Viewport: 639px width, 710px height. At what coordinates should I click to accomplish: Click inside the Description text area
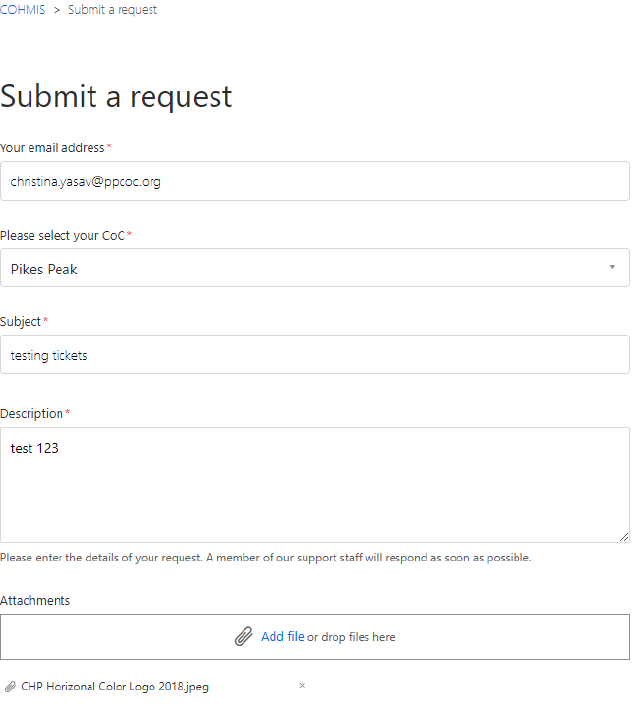[x=314, y=485]
